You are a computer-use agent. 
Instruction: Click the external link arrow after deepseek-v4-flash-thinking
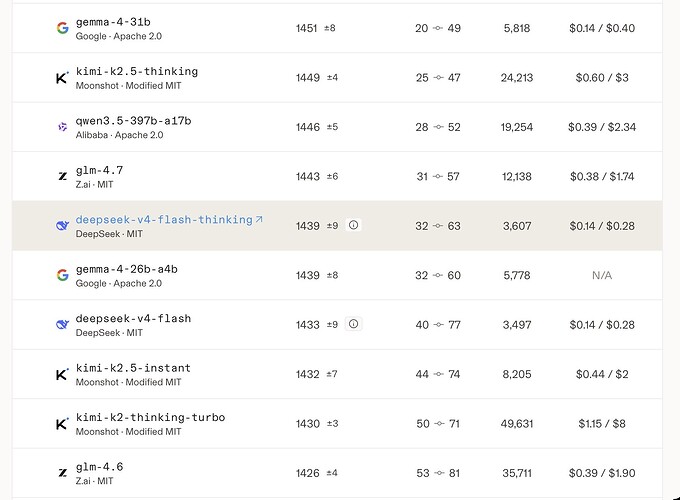click(259, 219)
